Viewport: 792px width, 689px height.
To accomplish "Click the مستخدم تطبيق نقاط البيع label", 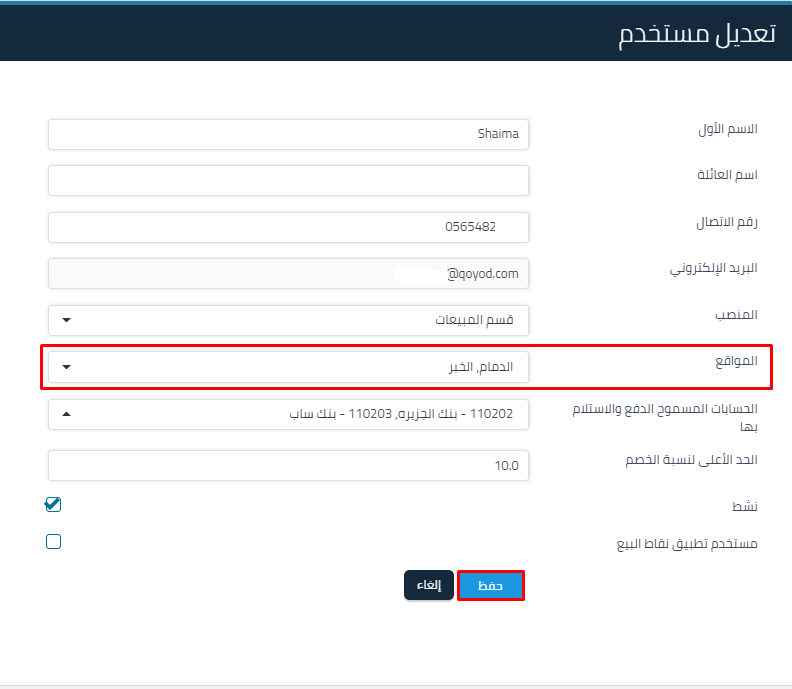I will 686,544.
